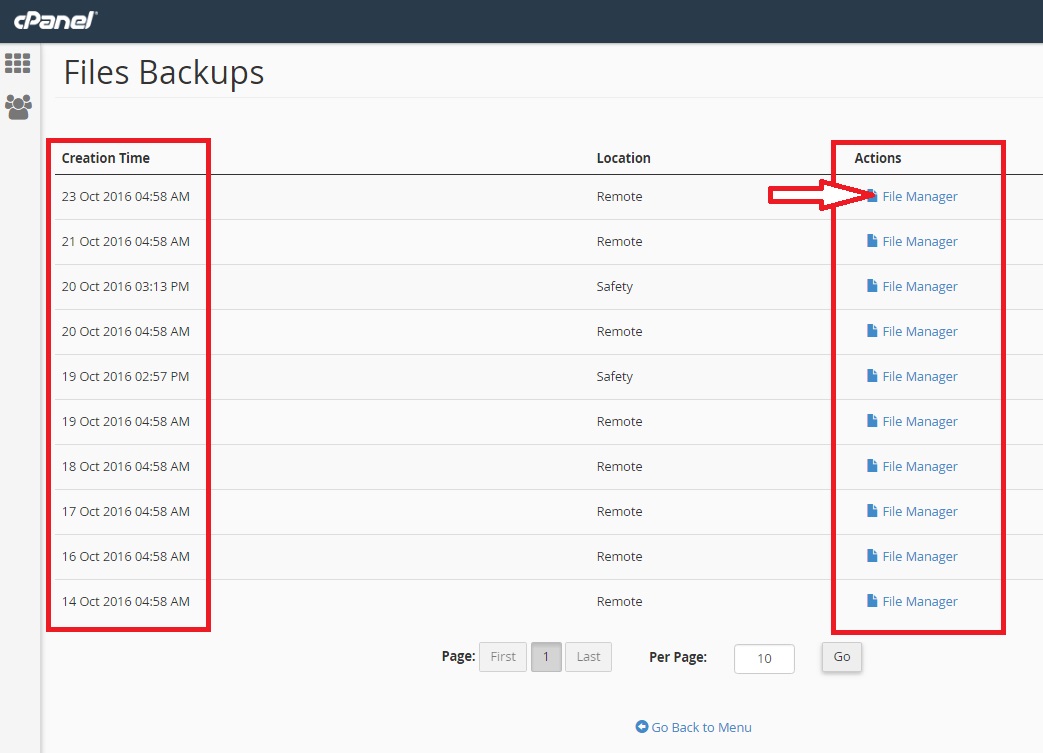Viewport: 1043px width, 753px height.
Task: Click Remote location of 23 Oct backup
Action: click(x=619, y=196)
